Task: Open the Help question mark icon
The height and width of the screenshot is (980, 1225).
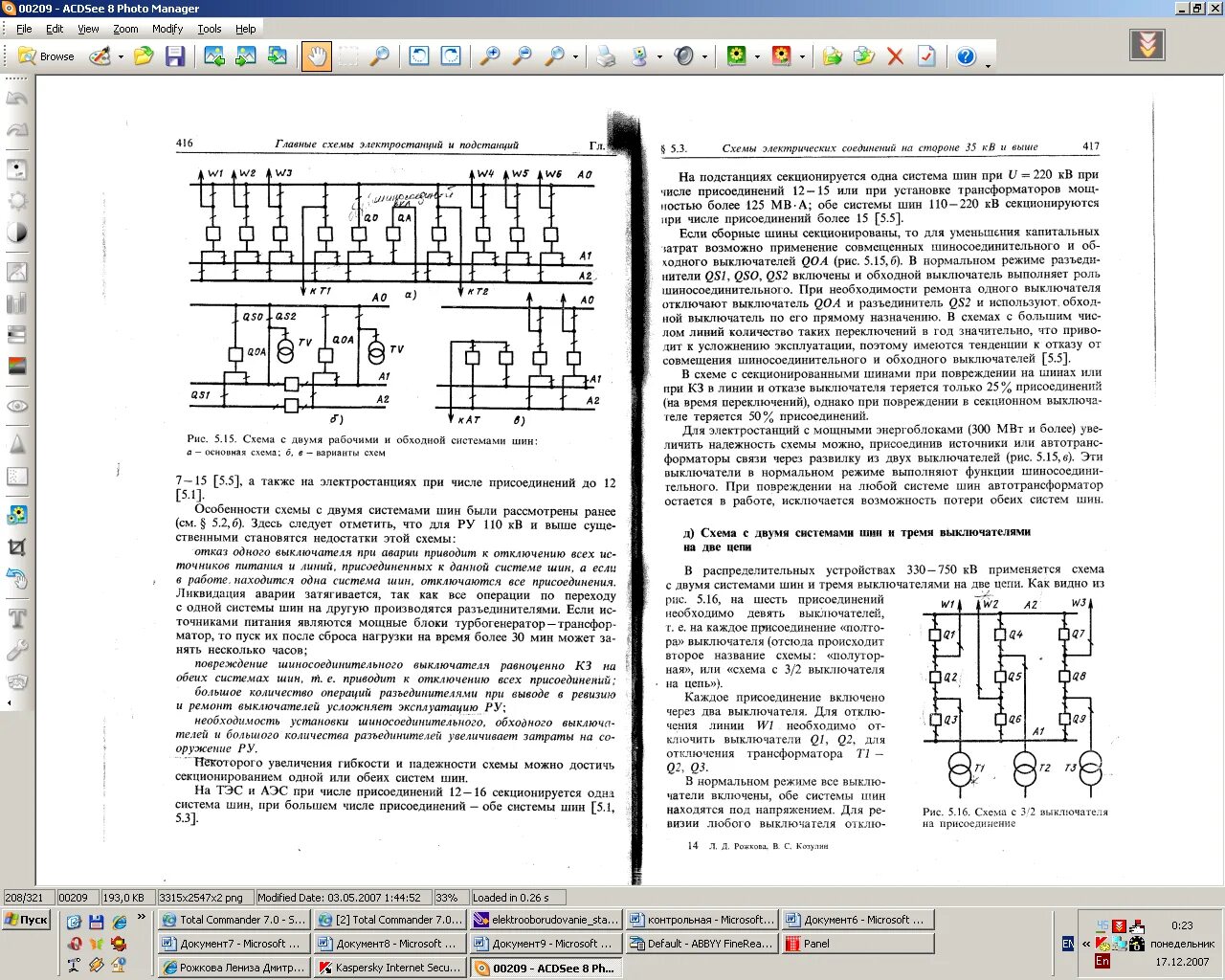Action: [x=966, y=56]
